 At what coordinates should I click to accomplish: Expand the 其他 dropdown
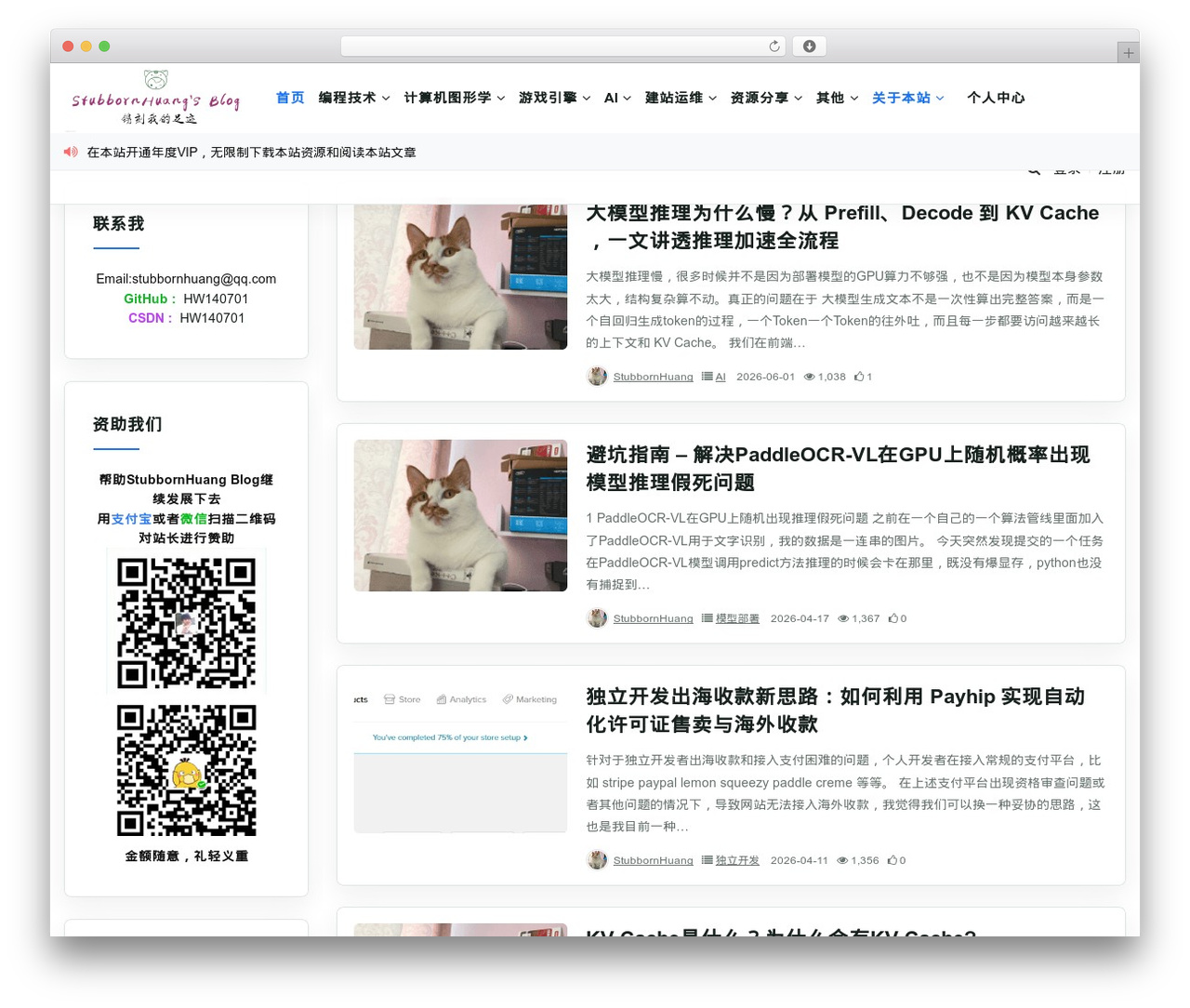[837, 98]
